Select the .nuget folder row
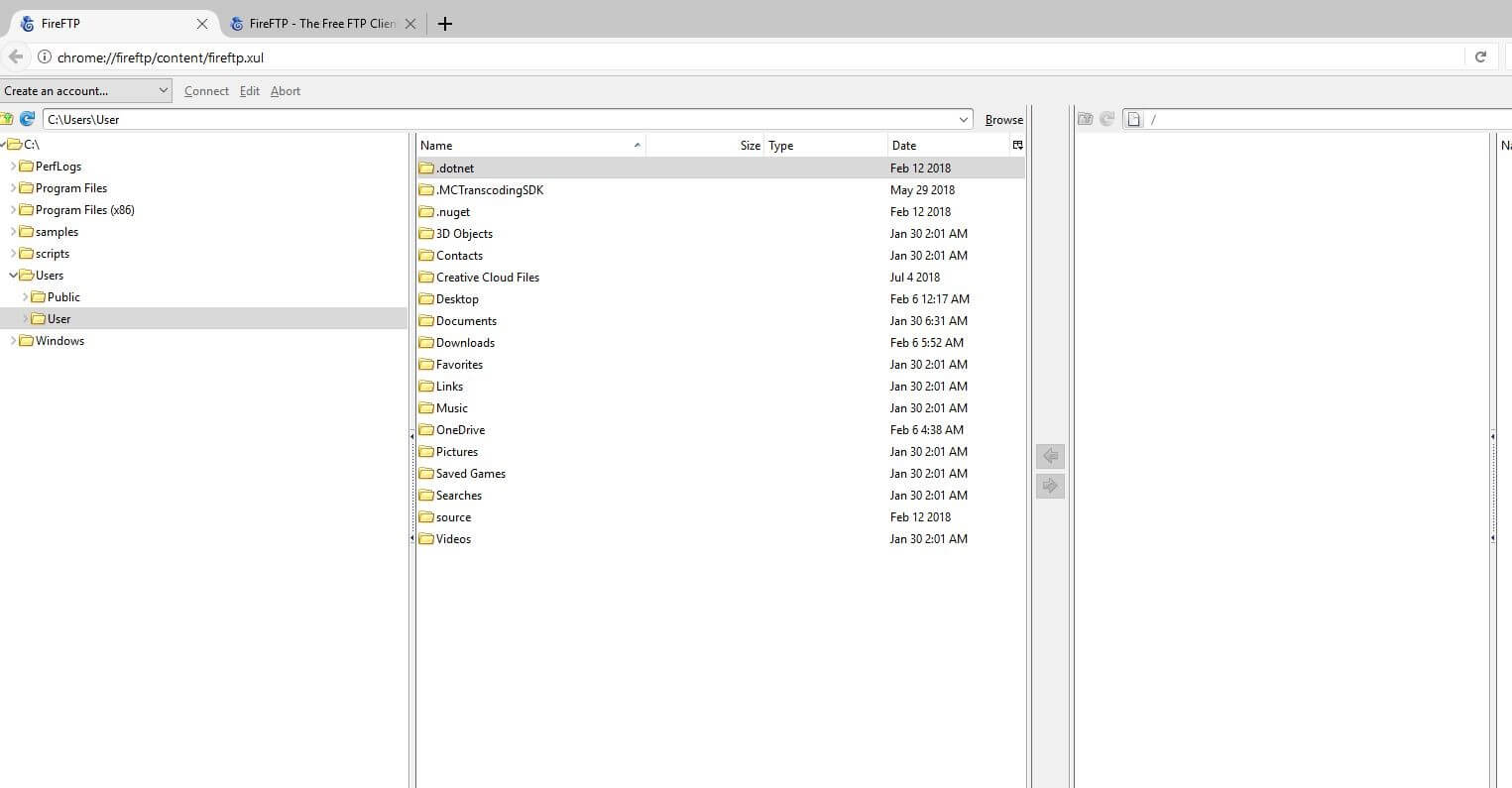Viewport: 1512px width, 788px height. 721,211
